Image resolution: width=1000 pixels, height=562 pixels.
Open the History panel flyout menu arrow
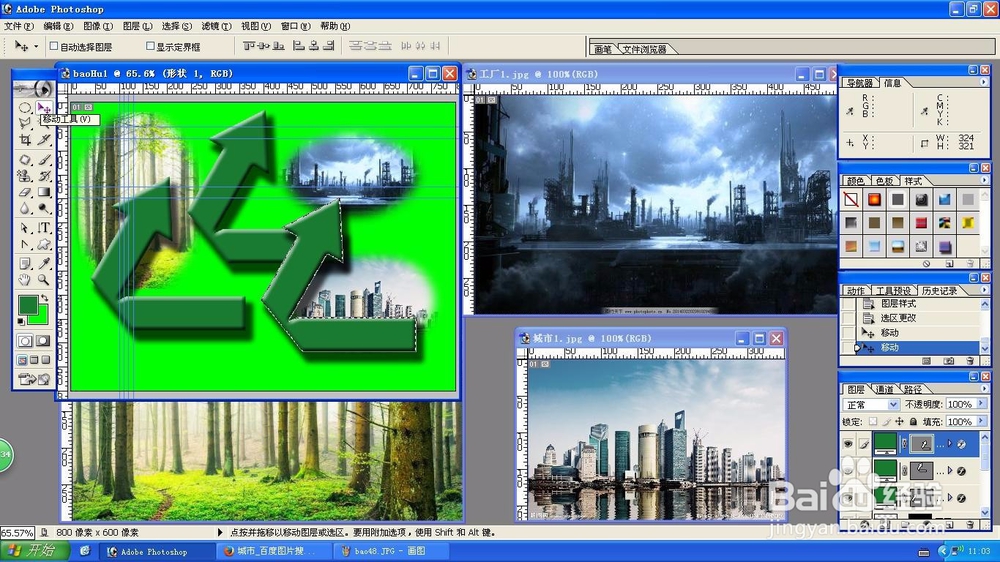pyautogui.click(x=983, y=290)
